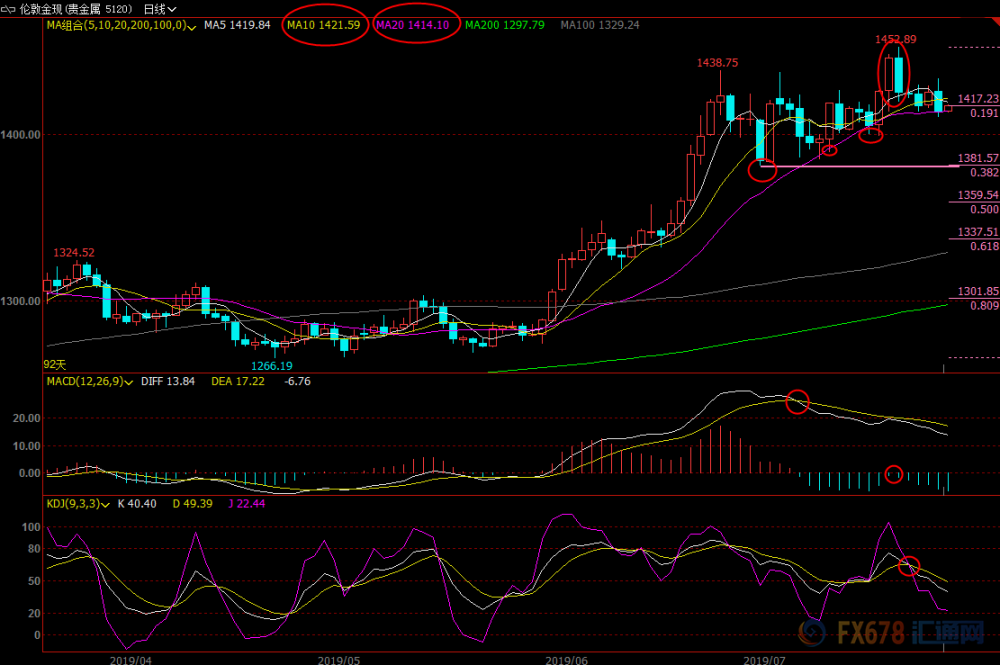This screenshot has width=1000, height=665.
Task: Click the DEA 17.22 readout
Action: point(237,381)
